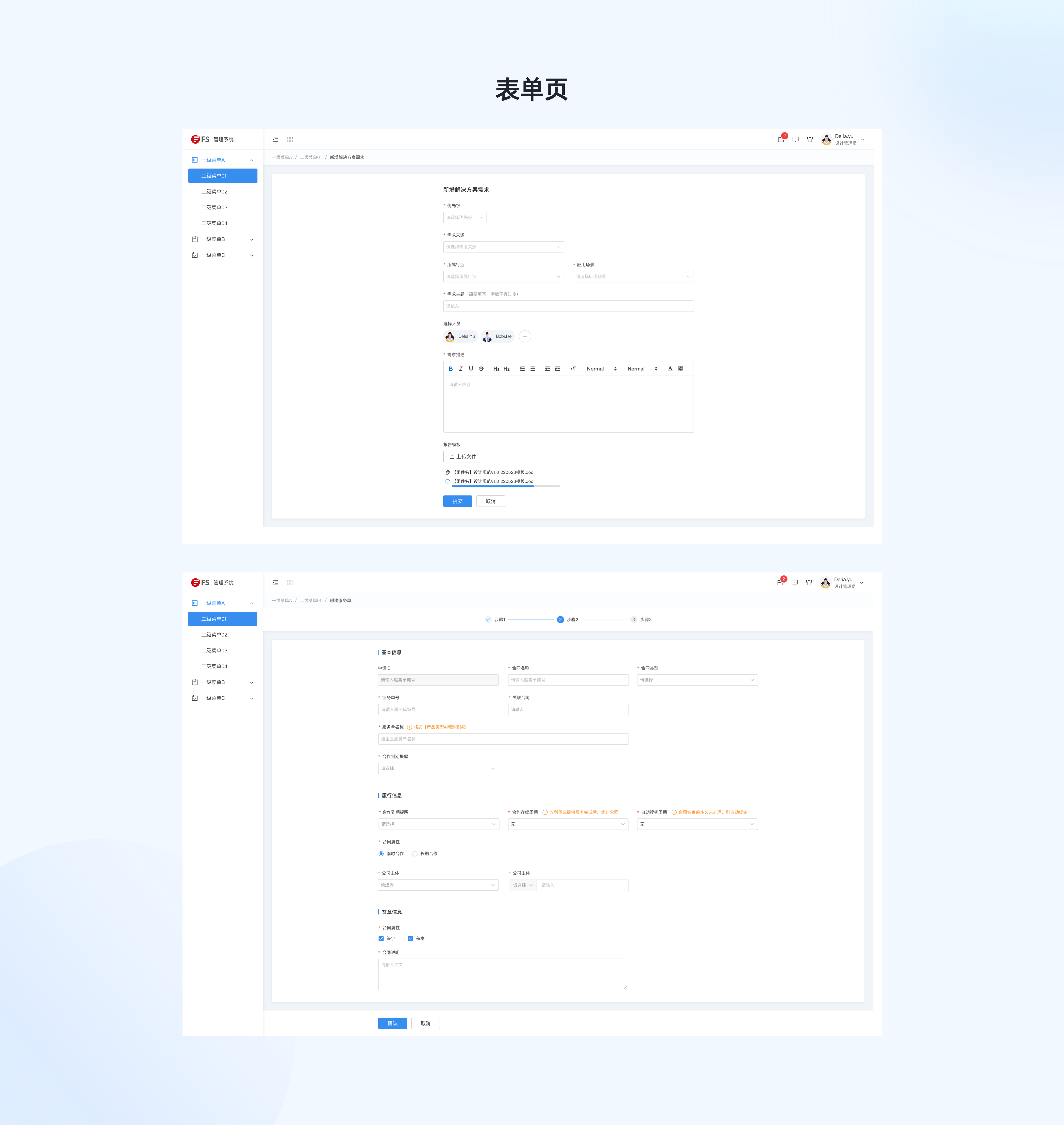
Task: Toggle text direction in the editor toolbar
Action: (573, 369)
